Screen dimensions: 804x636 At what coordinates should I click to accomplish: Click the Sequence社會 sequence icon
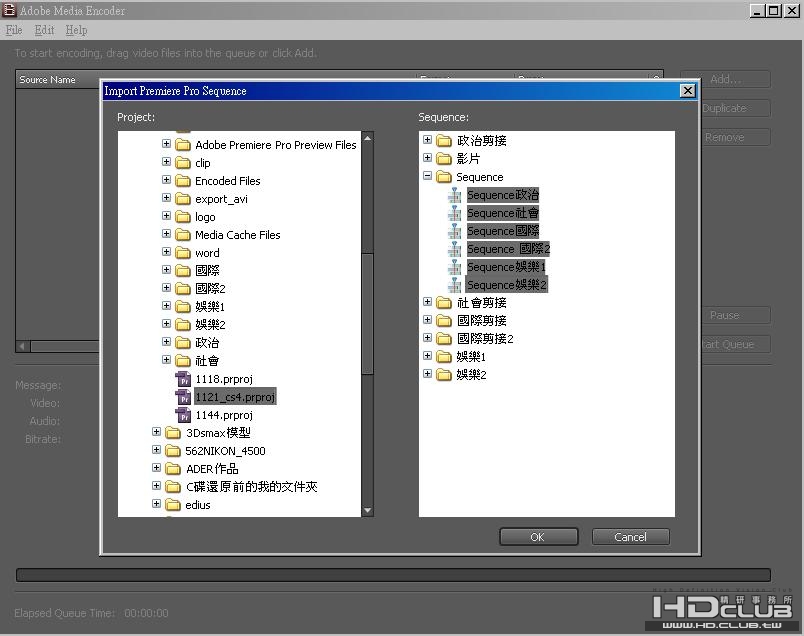454,213
